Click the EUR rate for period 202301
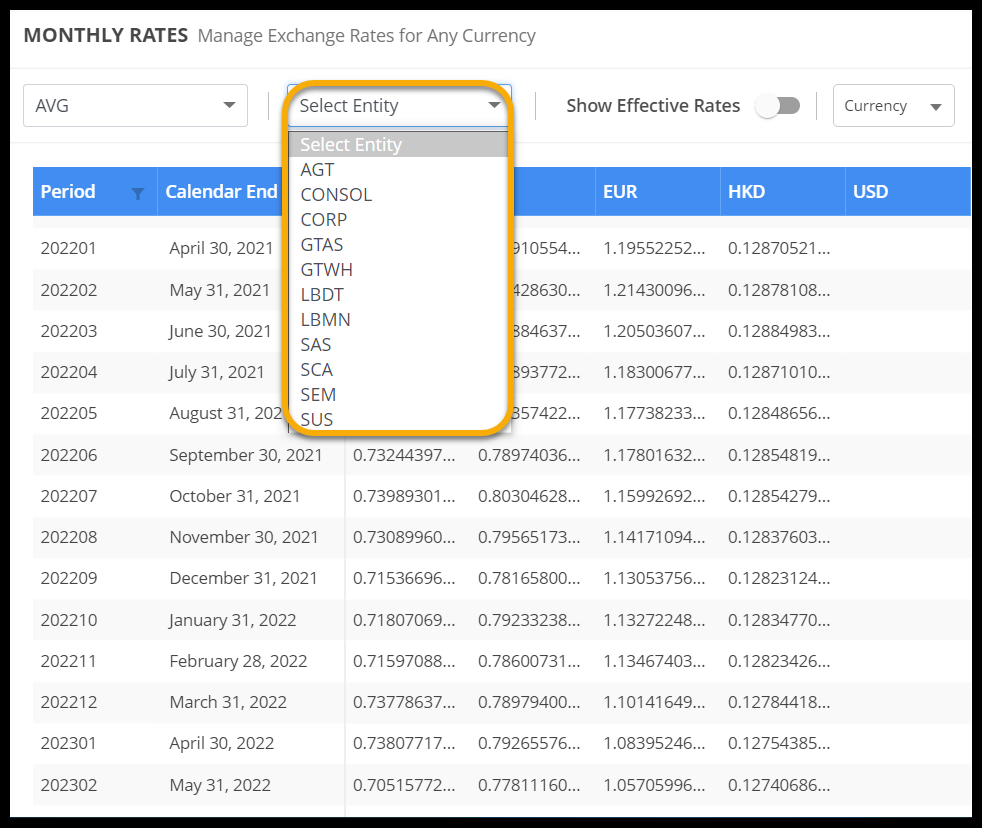Image resolution: width=982 pixels, height=828 pixels. pos(654,743)
